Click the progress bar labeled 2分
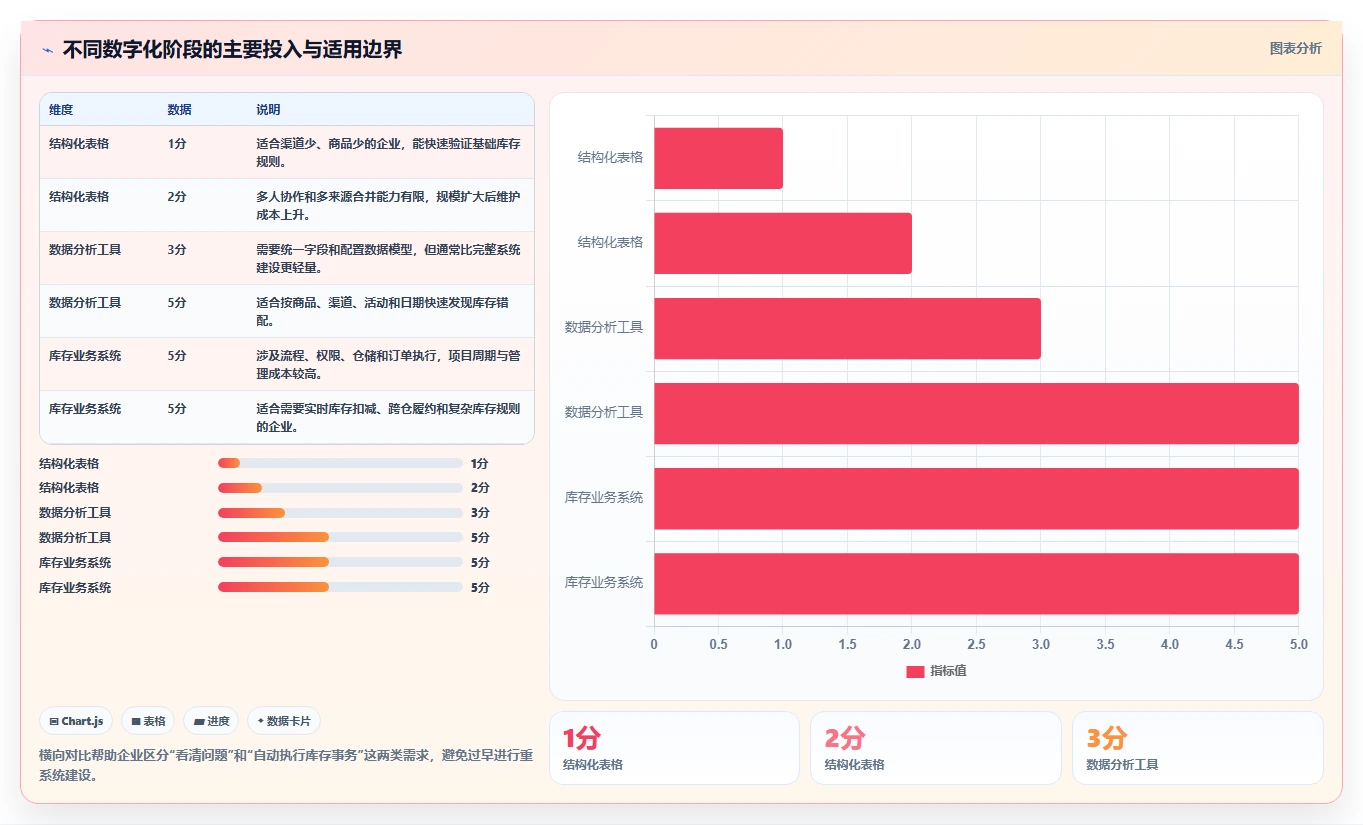 click(x=340, y=488)
